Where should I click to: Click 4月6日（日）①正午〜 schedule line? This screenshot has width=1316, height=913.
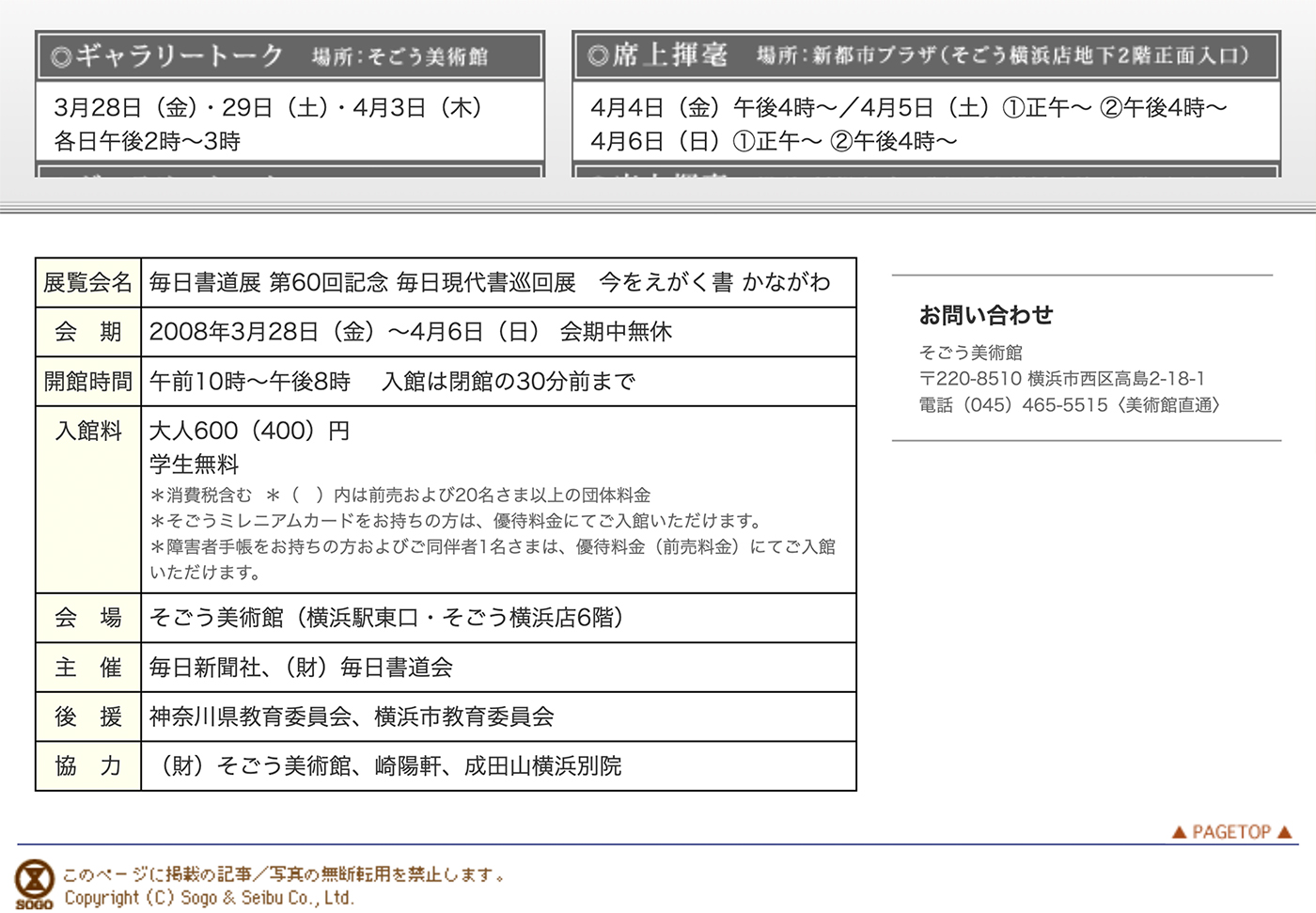774,141
